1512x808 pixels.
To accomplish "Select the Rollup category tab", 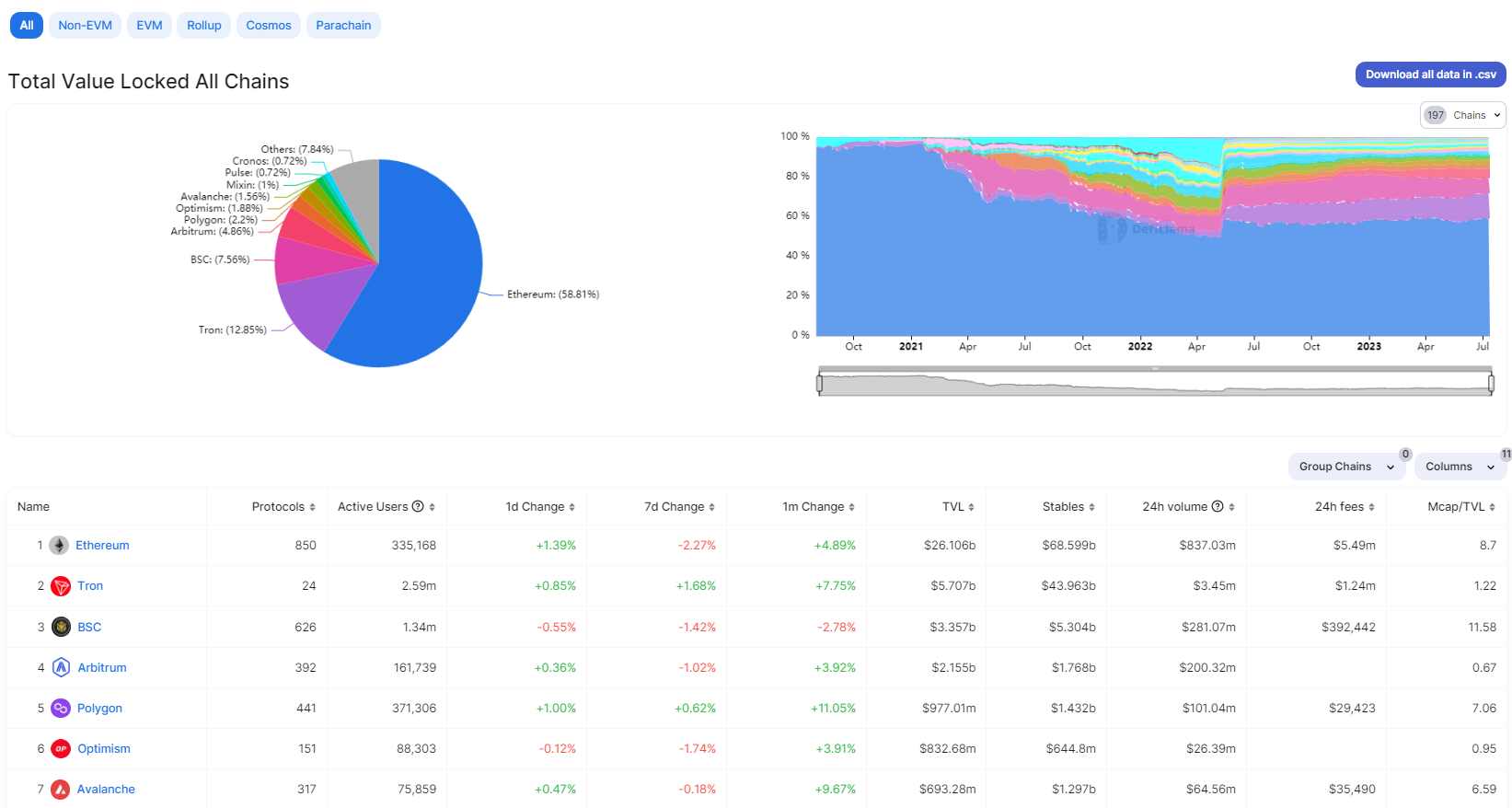I will pyautogui.click(x=203, y=26).
